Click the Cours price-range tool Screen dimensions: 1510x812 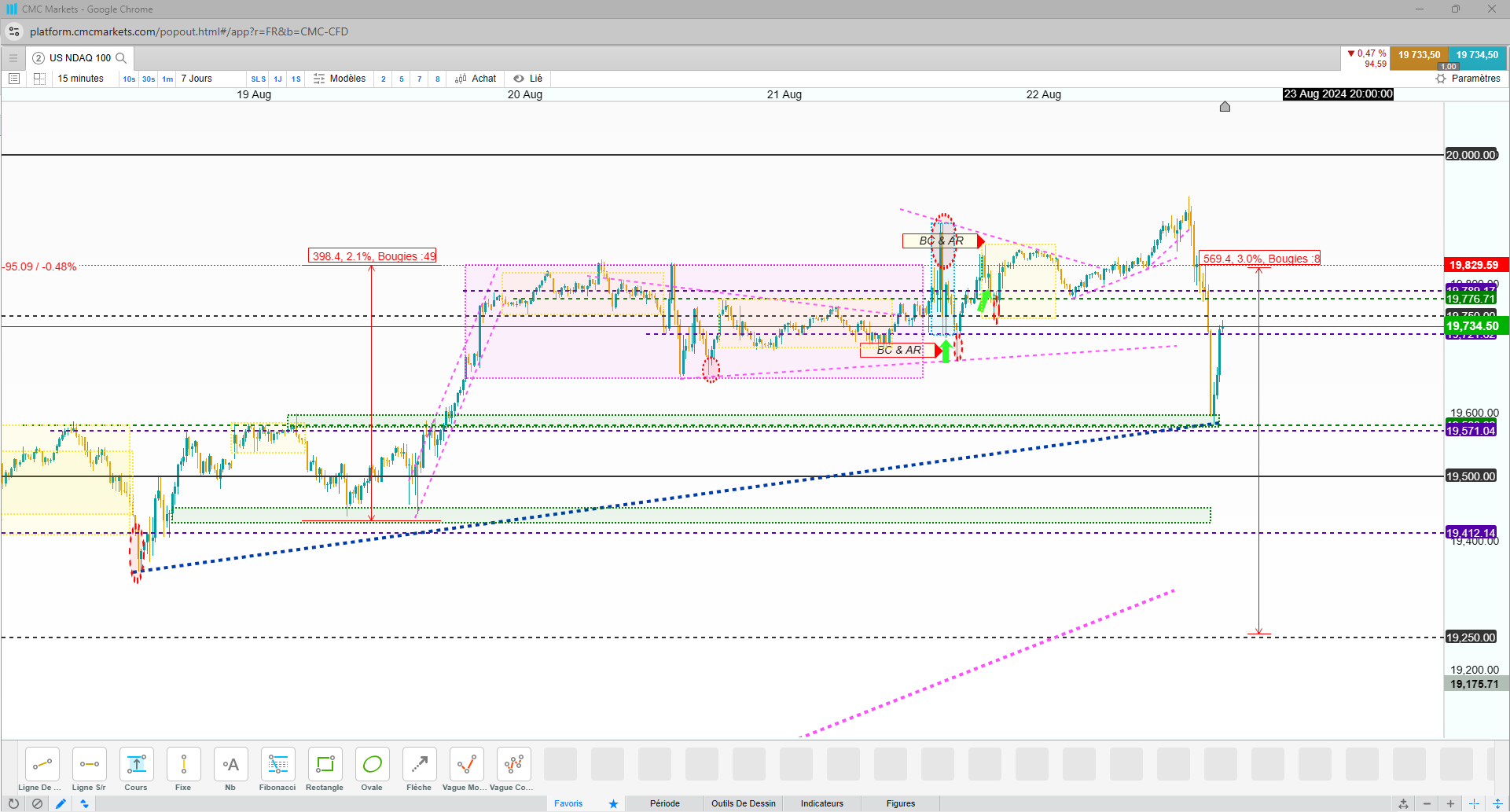point(136,770)
